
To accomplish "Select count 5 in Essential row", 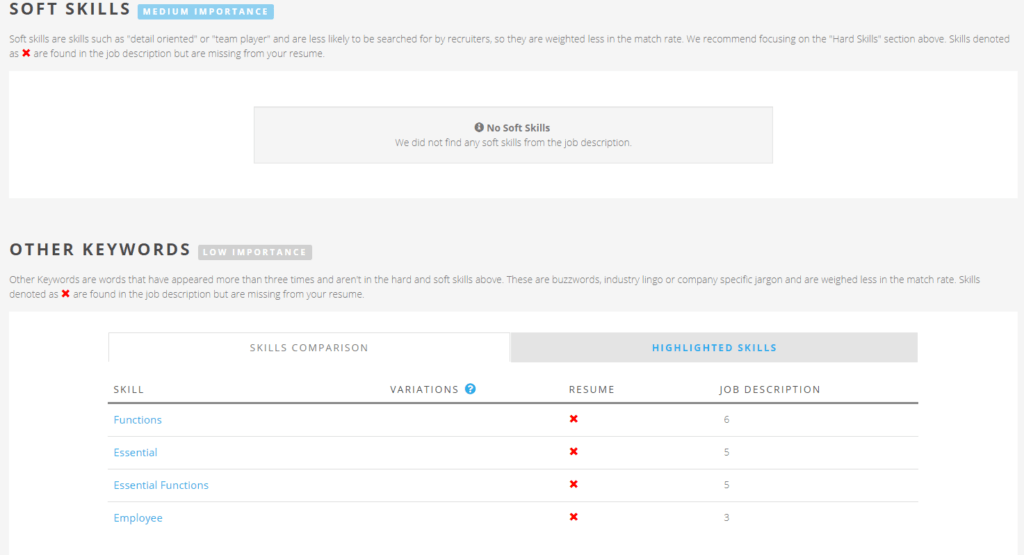I will click(726, 452).
